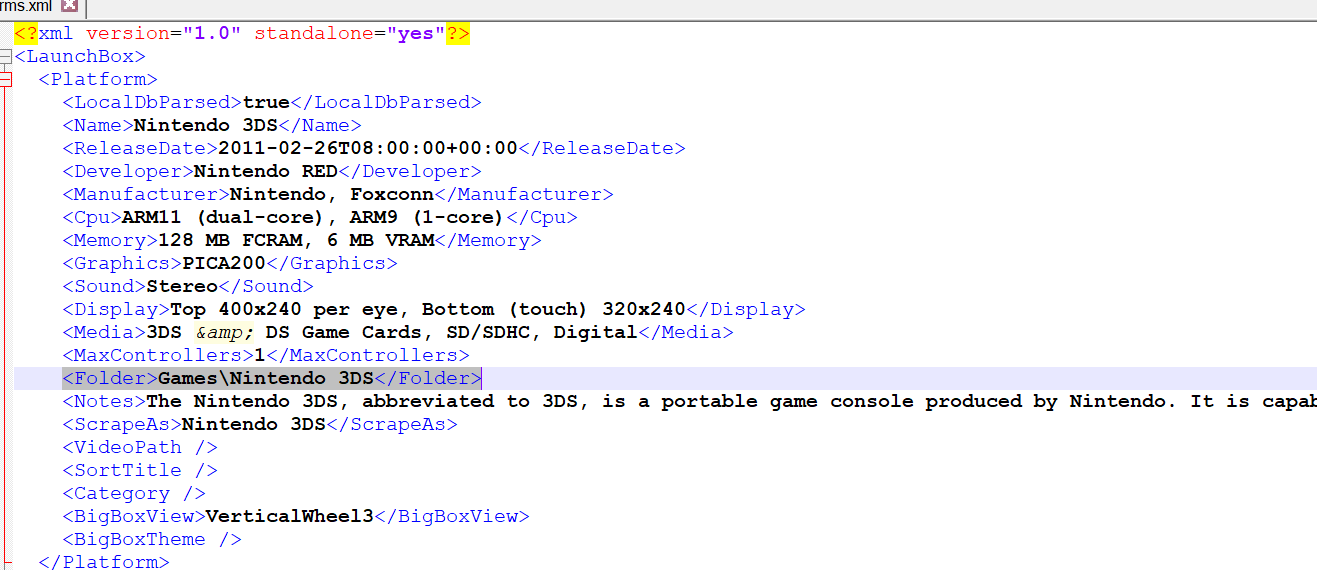The image size is (1317, 570).
Task: Click the highlighted opening Folder tag
Action: point(110,378)
